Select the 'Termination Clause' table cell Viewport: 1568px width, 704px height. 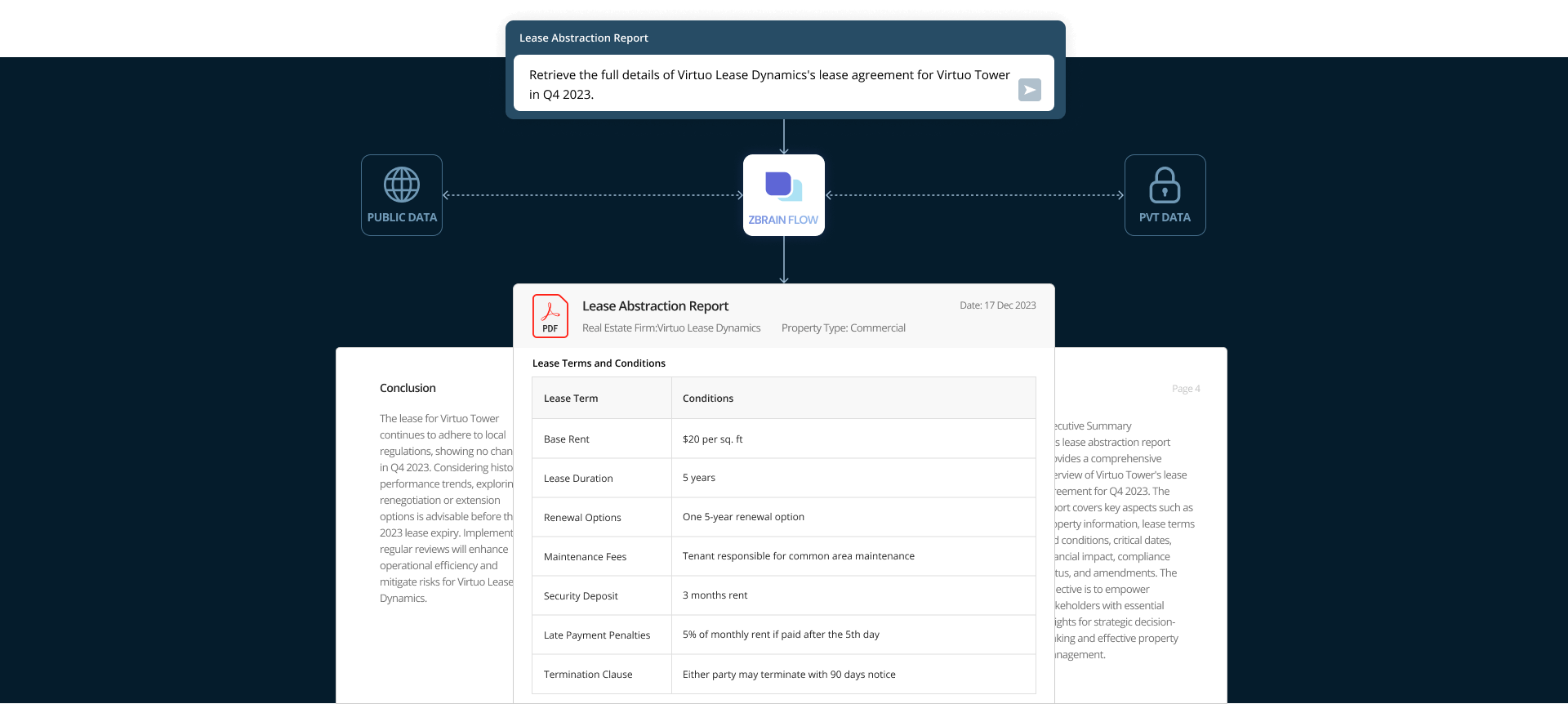(602, 674)
